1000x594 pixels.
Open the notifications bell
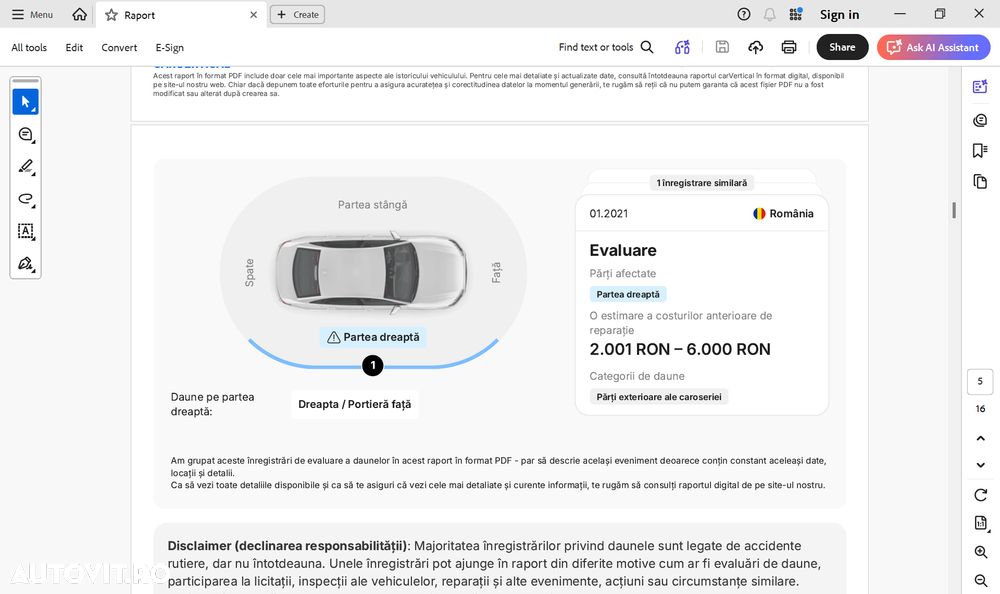tap(770, 14)
